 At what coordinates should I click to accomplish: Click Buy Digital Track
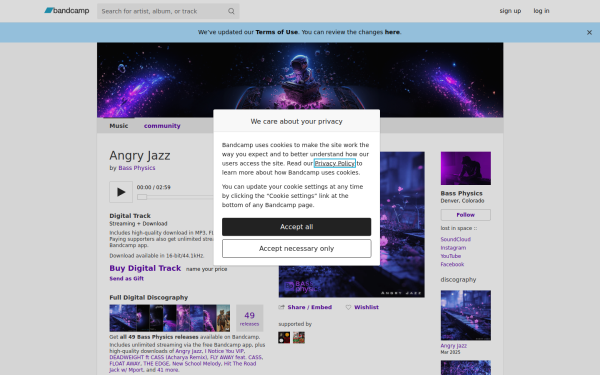[x=145, y=268]
